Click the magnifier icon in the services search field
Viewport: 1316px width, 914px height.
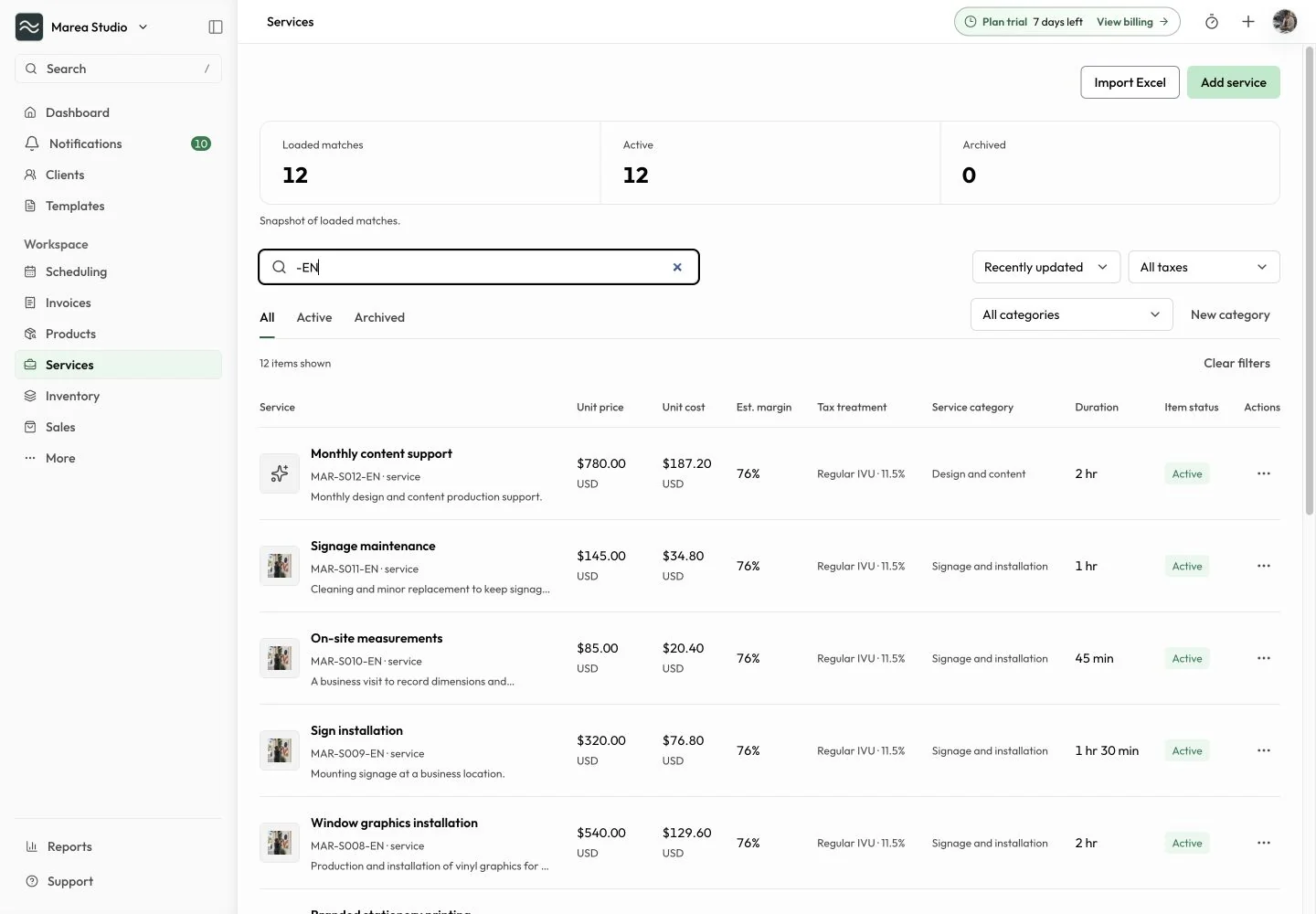click(280, 267)
